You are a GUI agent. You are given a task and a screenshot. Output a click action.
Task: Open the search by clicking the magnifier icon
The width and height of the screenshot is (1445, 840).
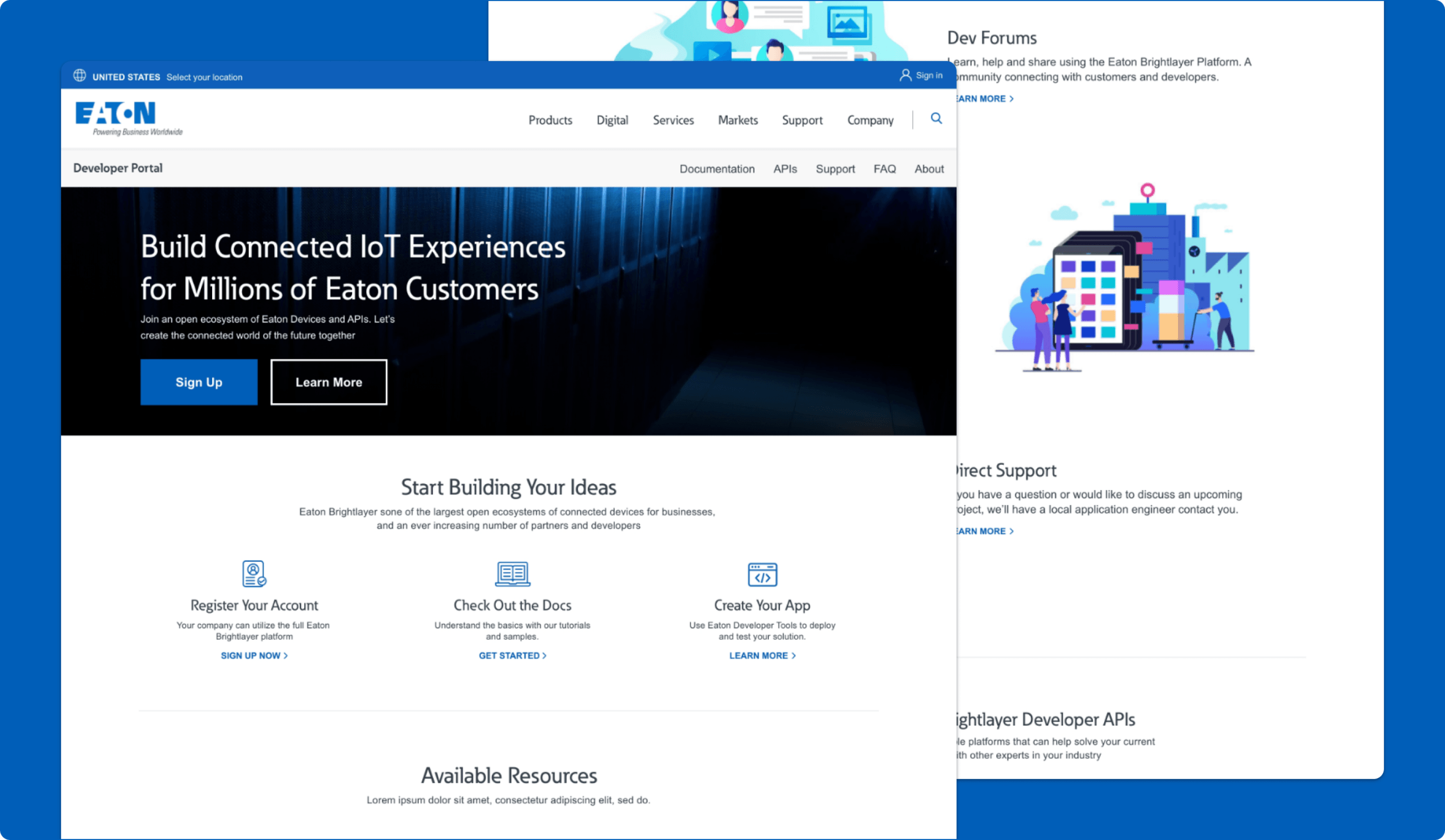click(x=936, y=118)
